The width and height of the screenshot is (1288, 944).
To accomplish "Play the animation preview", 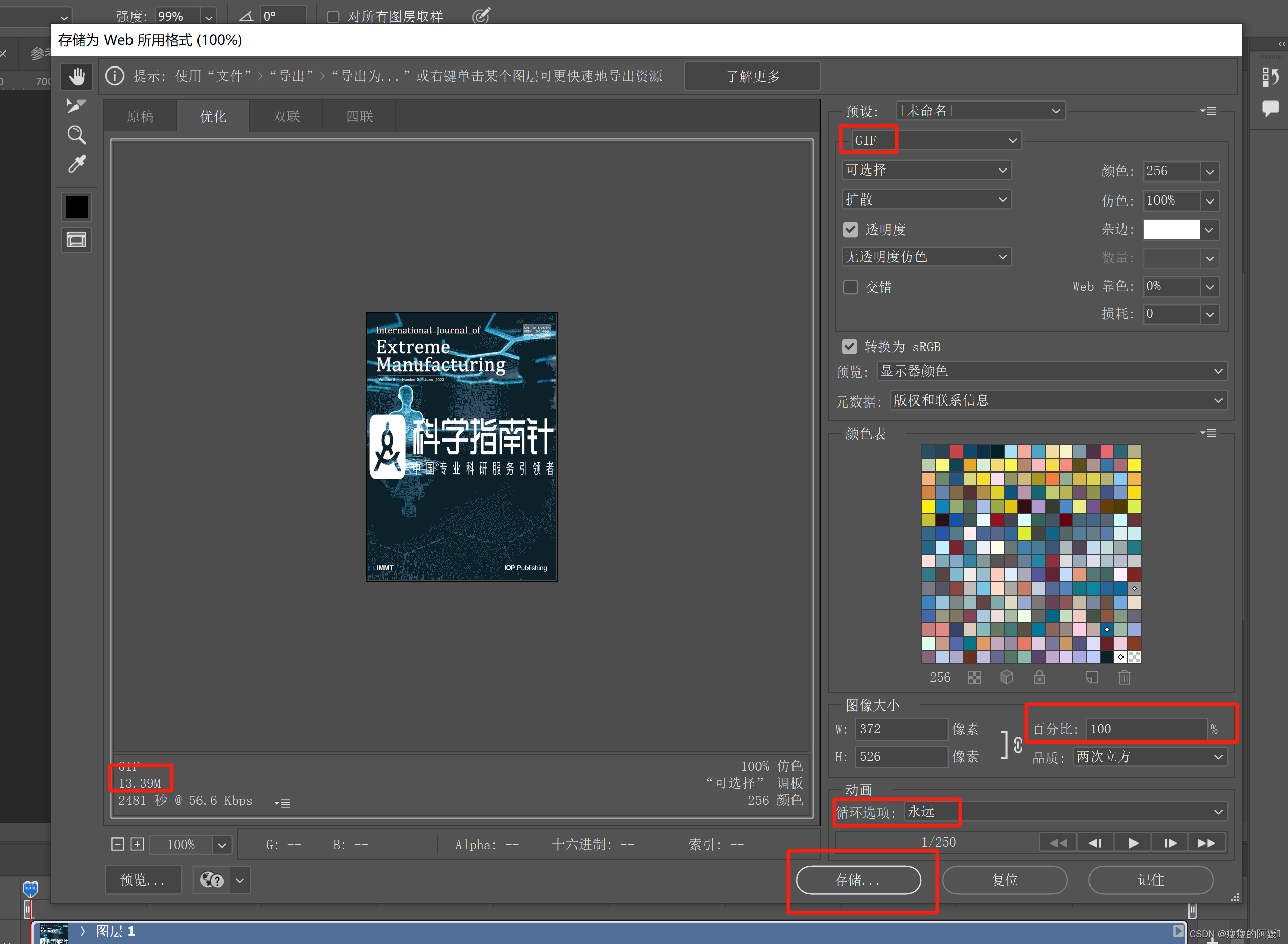I will pos(1133,843).
